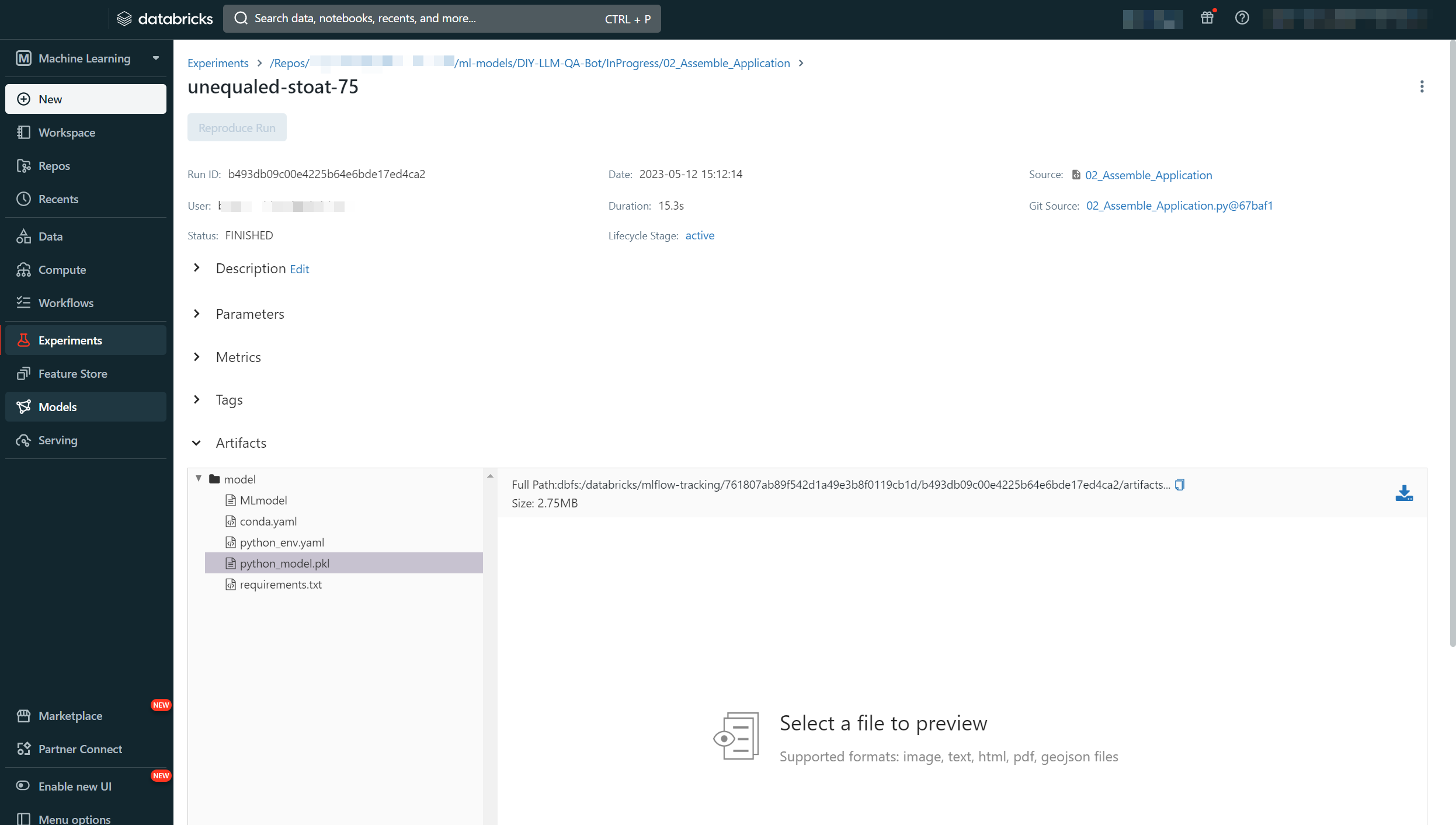Screen dimensions: 1456x825
Task: Open the 02_Assemble_Application source link
Action: coord(1148,175)
